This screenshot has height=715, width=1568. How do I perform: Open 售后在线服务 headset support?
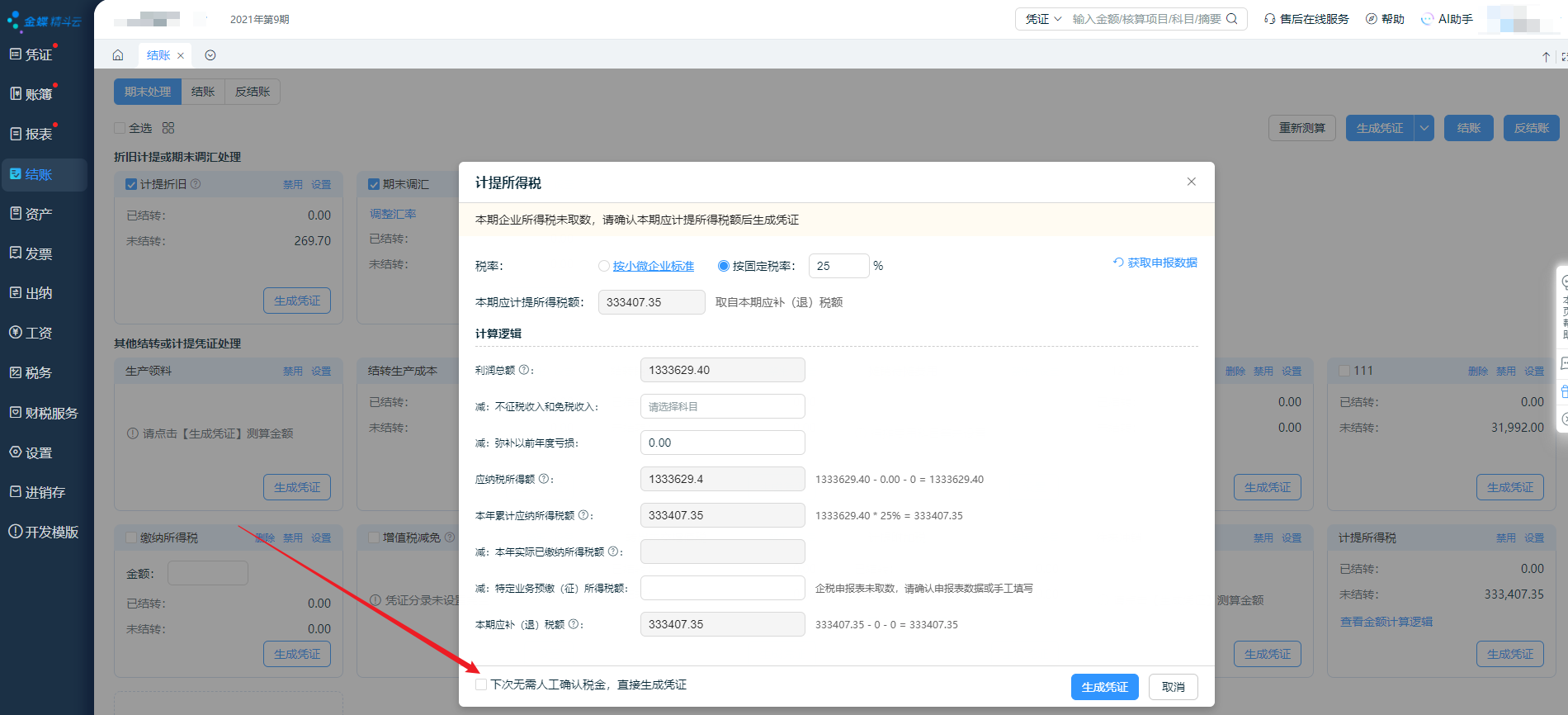click(1306, 19)
